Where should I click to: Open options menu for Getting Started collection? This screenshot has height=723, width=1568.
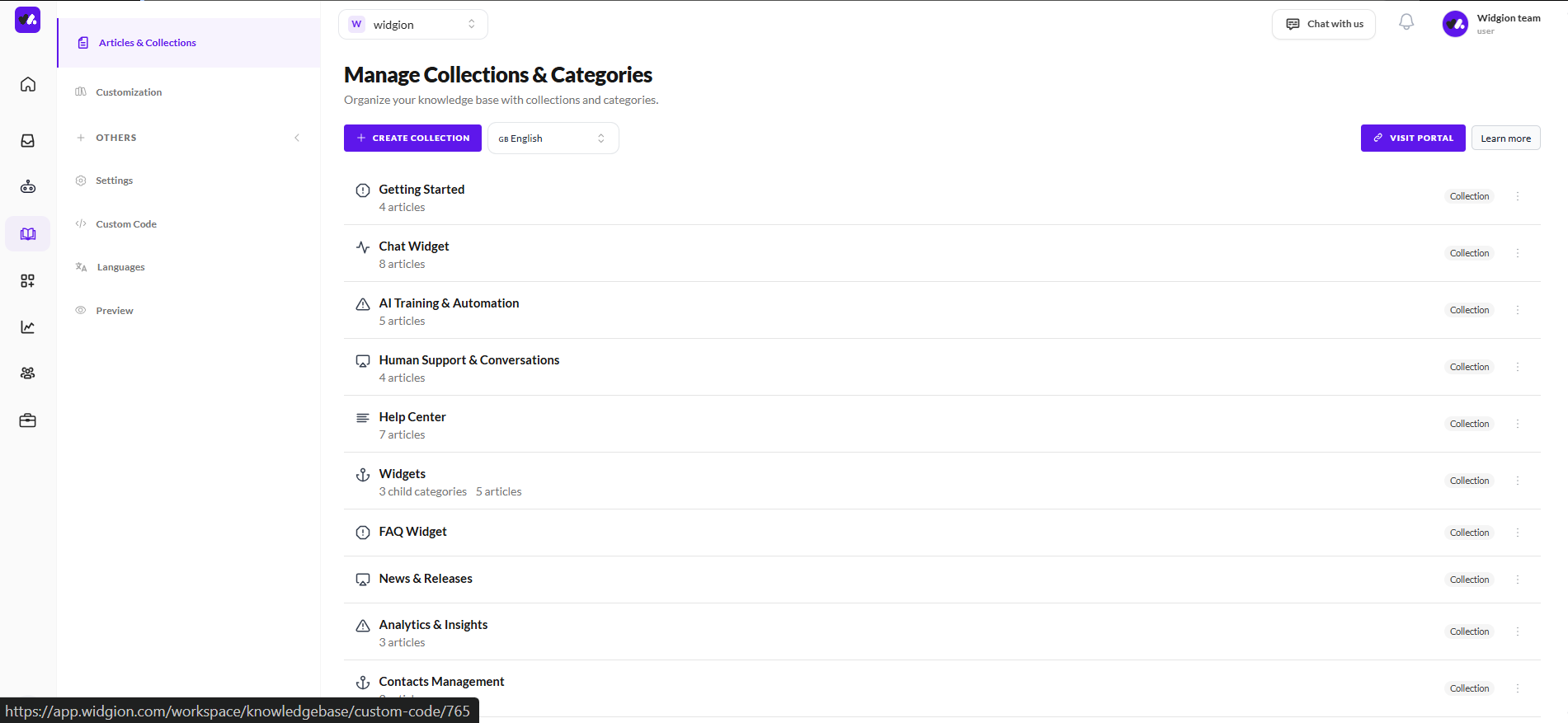tap(1517, 196)
